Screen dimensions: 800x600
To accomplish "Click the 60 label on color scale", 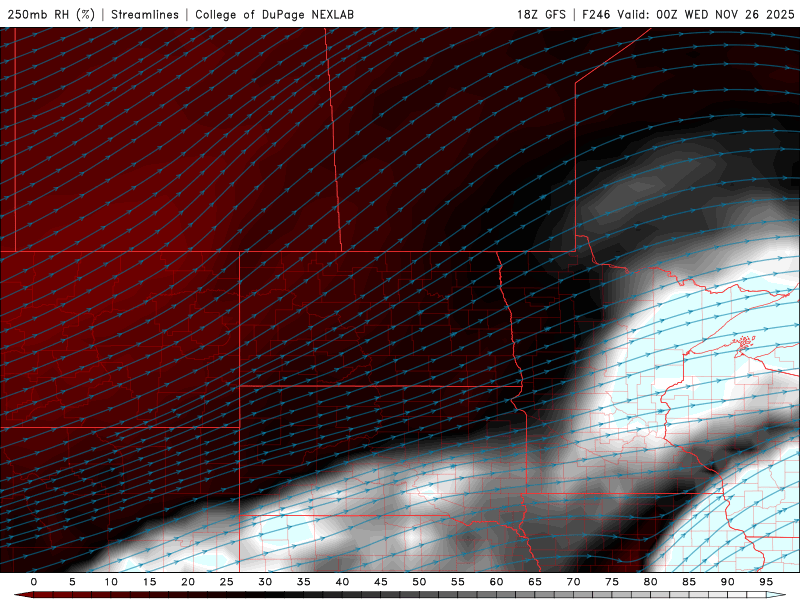I will [496, 582].
